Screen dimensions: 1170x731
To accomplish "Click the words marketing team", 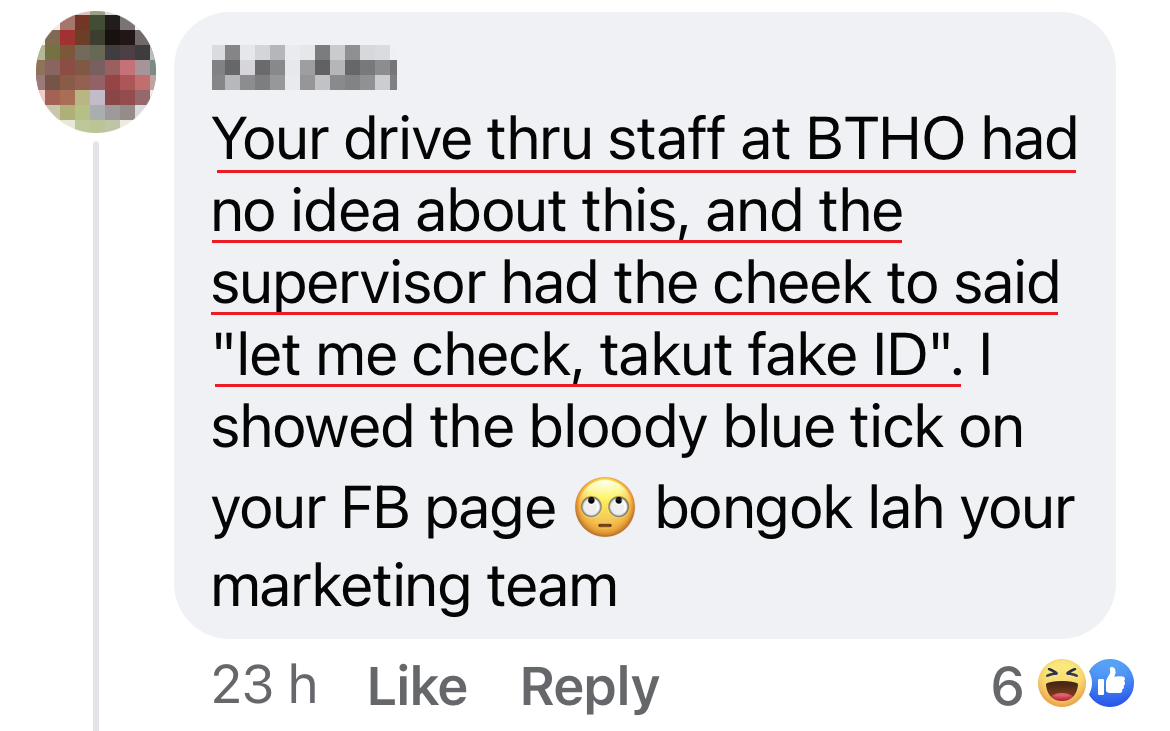I will tap(415, 588).
